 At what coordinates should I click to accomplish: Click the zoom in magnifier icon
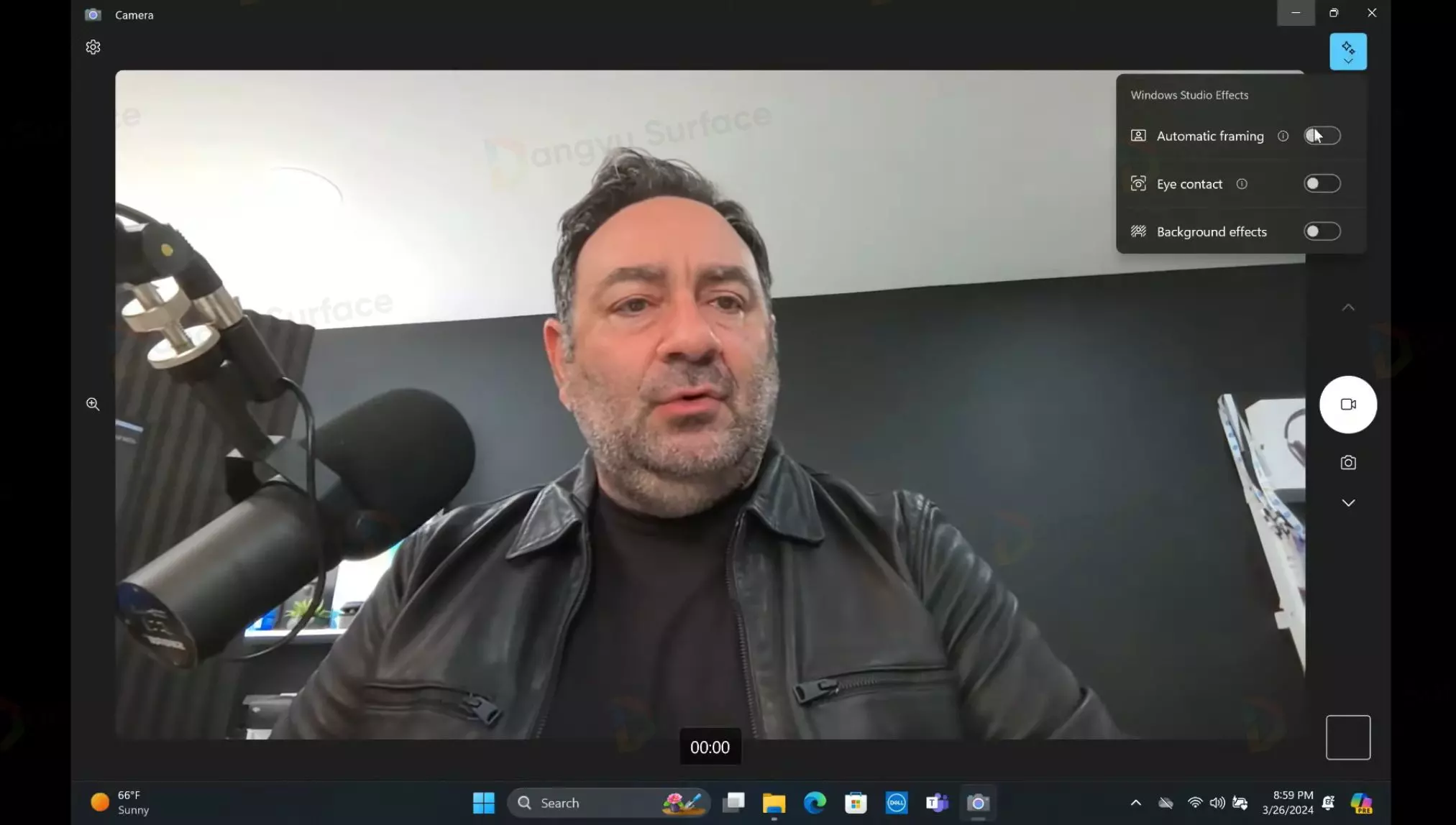(x=93, y=404)
